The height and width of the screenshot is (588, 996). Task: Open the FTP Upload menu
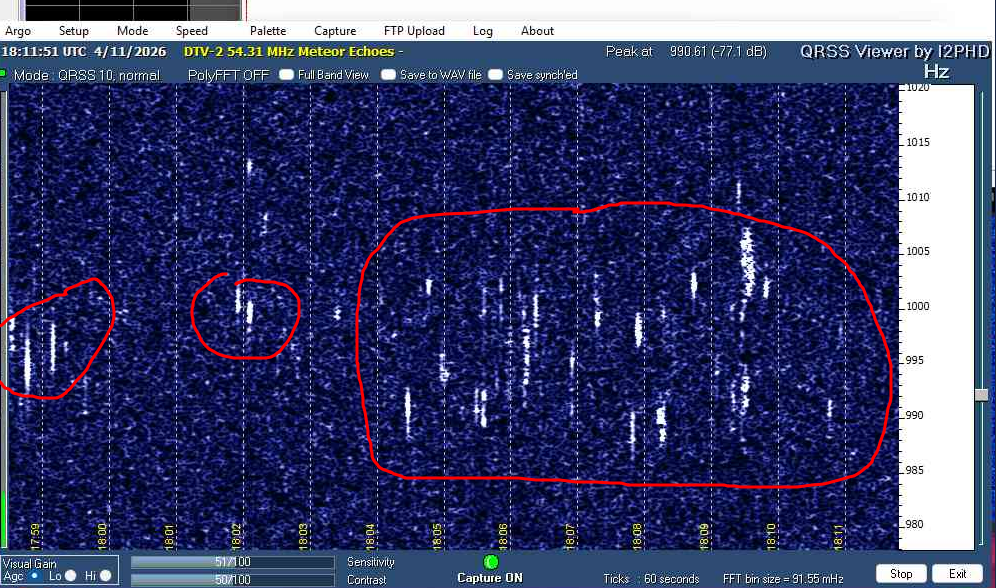pyautogui.click(x=414, y=31)
